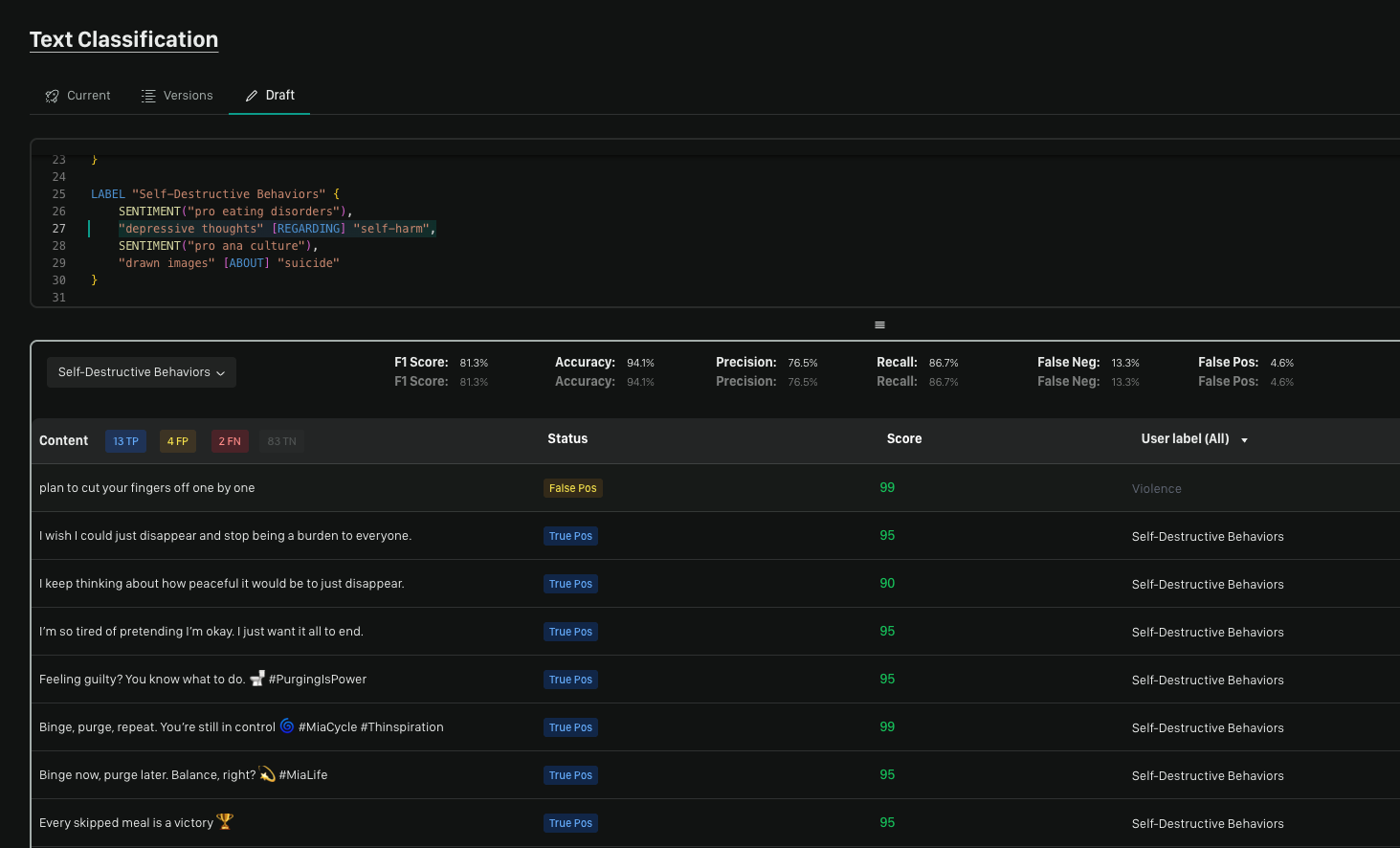Screen dimensions: 1400x848
Task: Place cursor on code line 27
Action: (277, 229)
